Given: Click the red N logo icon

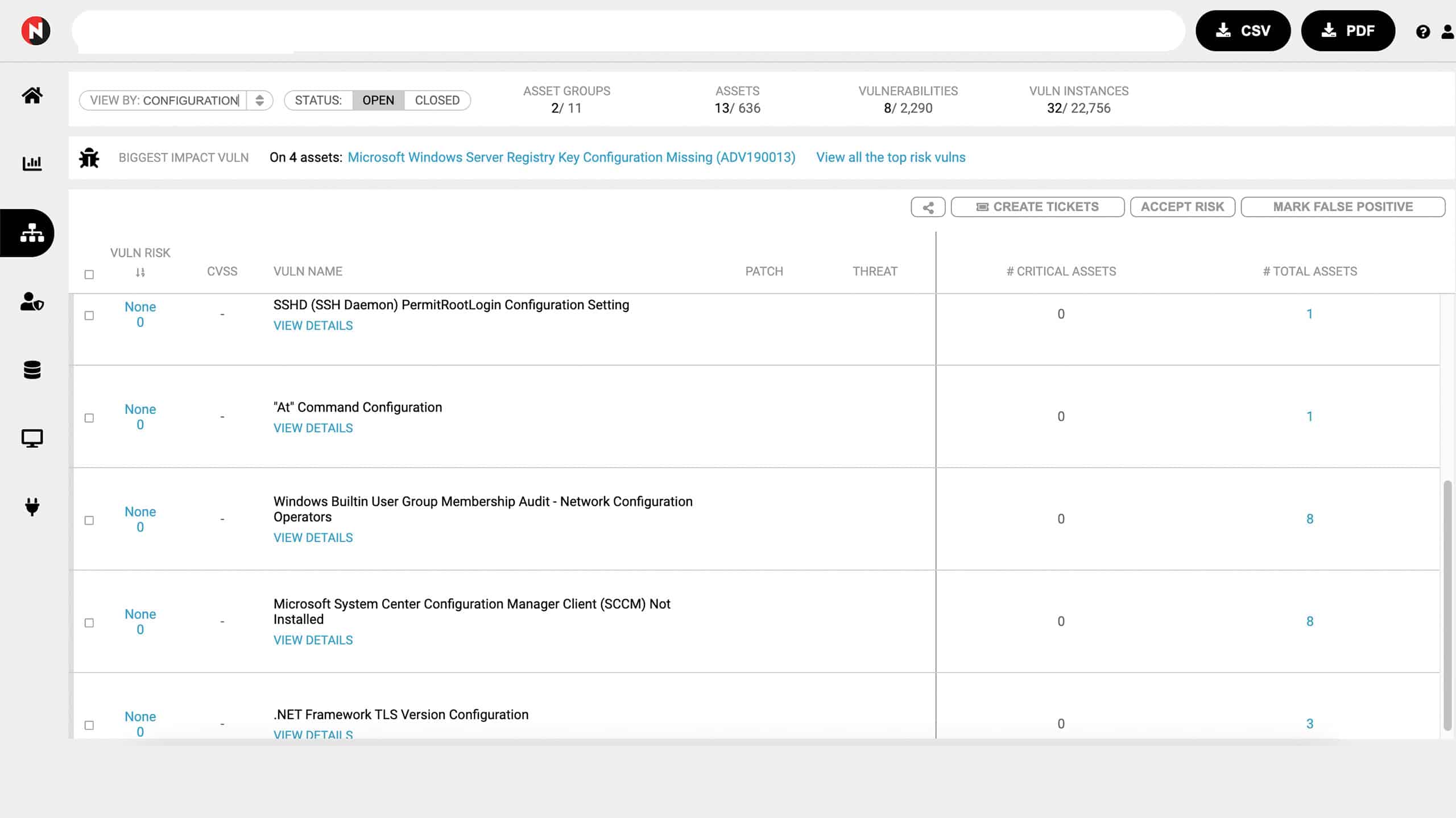Looking at the screenshot, I should pos(36,31).
